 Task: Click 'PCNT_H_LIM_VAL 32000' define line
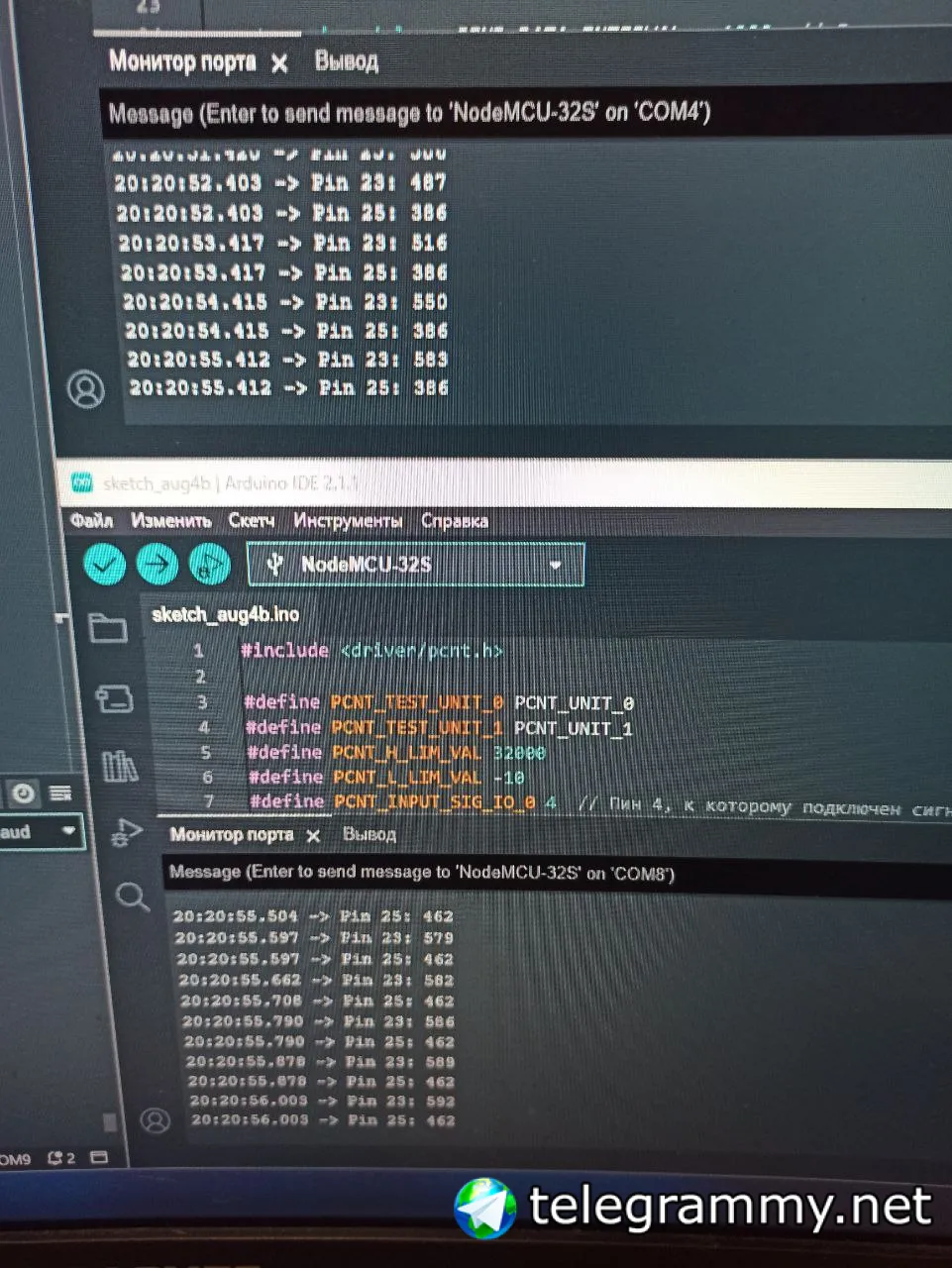(396, 752)
